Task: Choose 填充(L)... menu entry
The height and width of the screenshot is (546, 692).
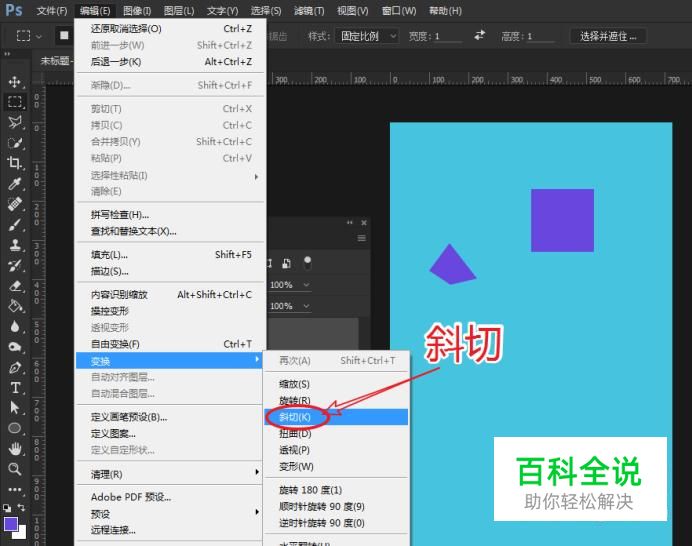Action: [171, 255]
